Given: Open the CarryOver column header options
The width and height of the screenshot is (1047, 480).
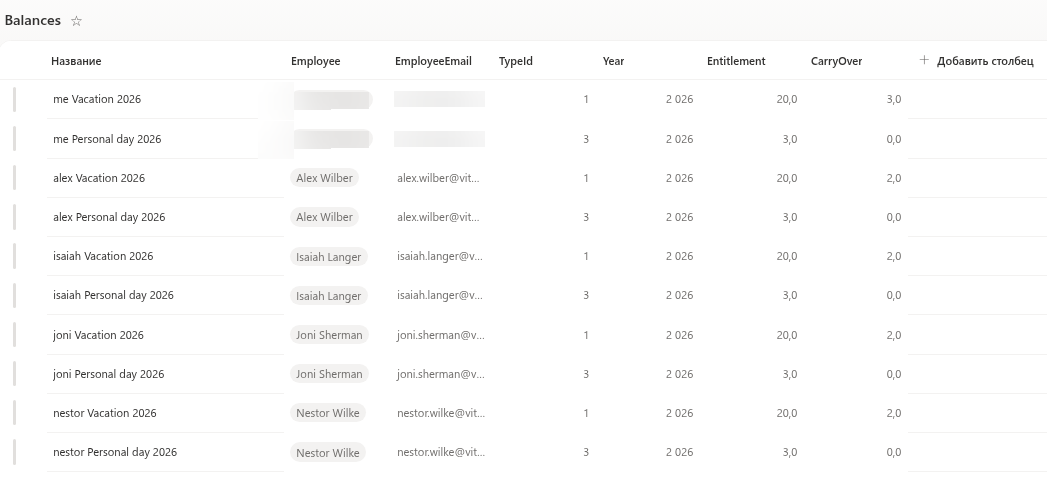Looking at the screenshot, I should (836, 61).
